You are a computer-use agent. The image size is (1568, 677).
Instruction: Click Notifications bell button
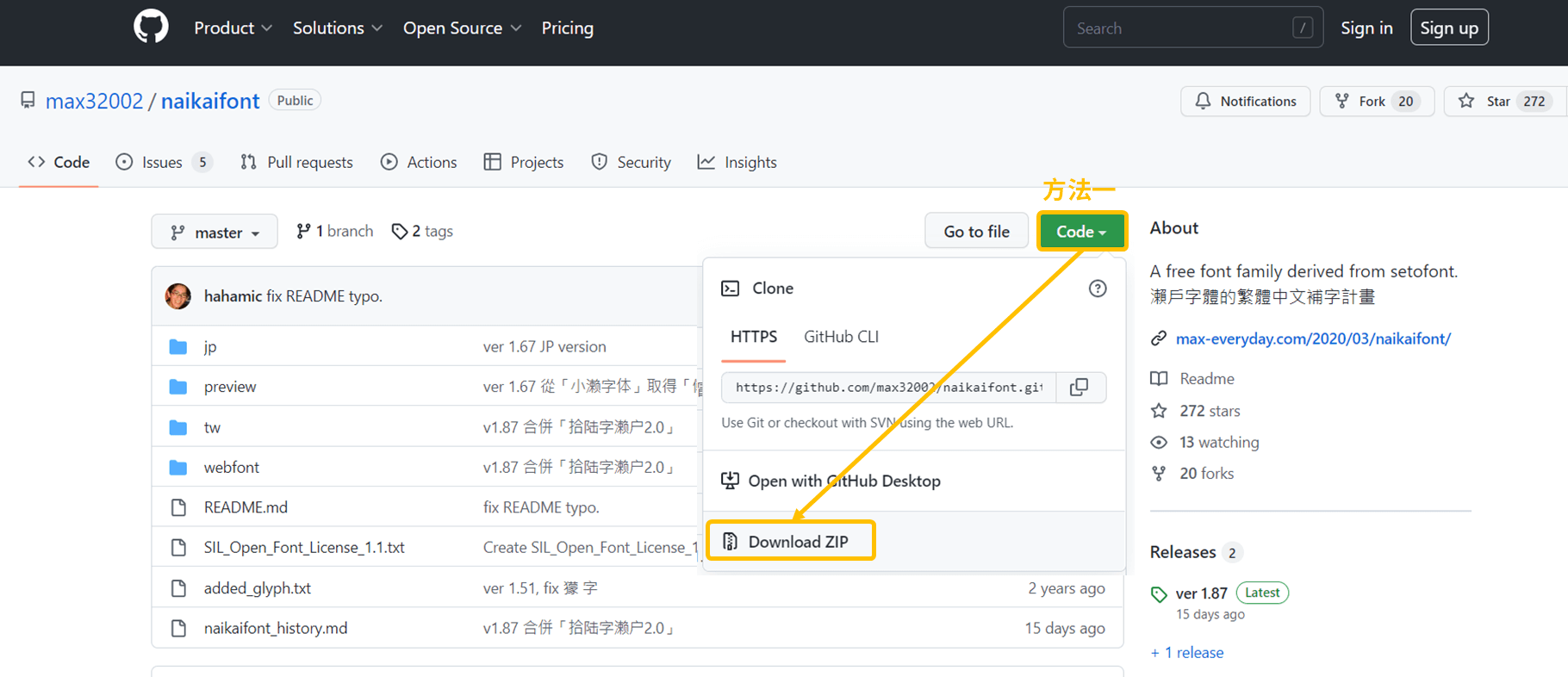pyautogui.click(x=1245, y=101)
